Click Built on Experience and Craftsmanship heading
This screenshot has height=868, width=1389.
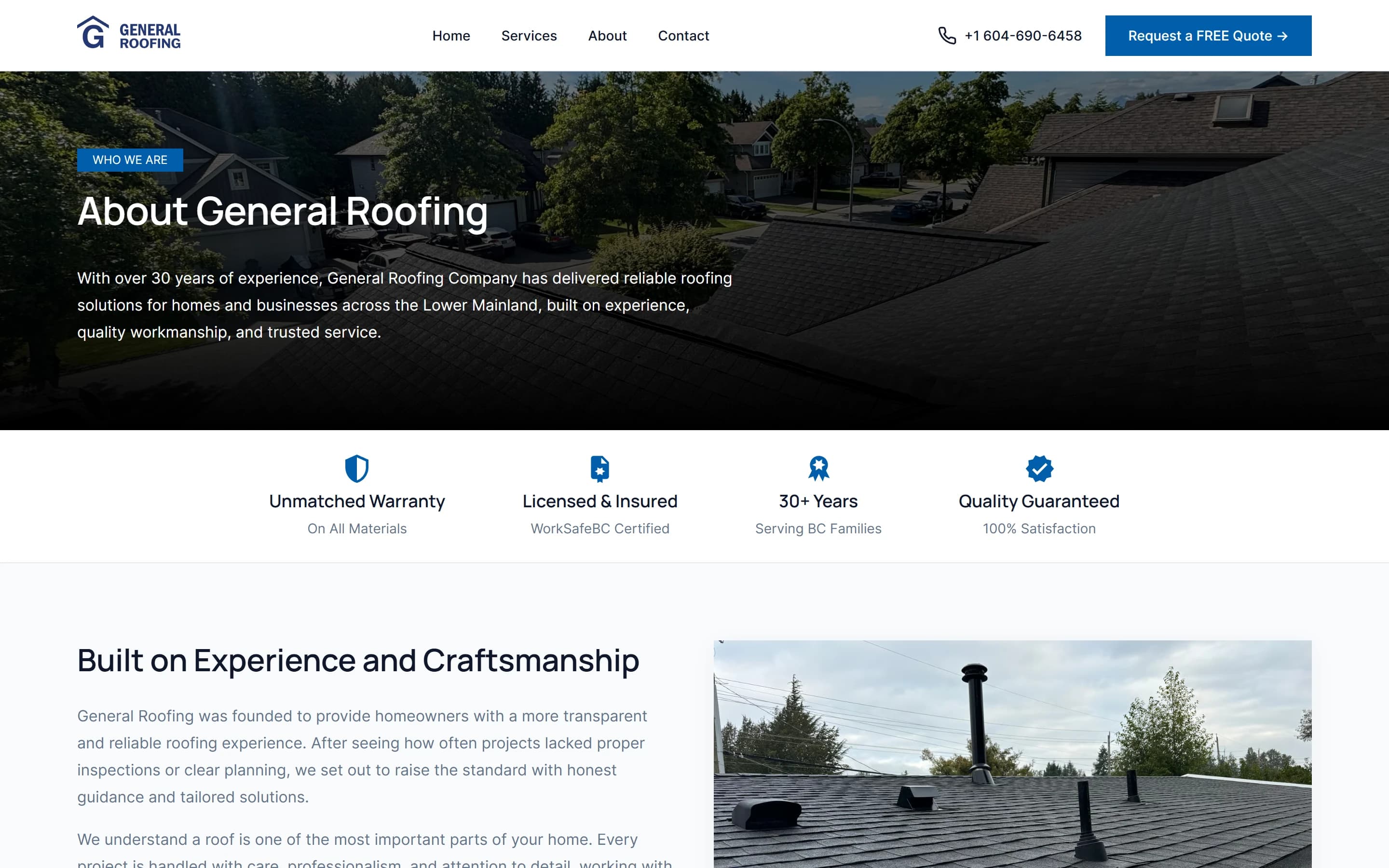coord(358,660)
